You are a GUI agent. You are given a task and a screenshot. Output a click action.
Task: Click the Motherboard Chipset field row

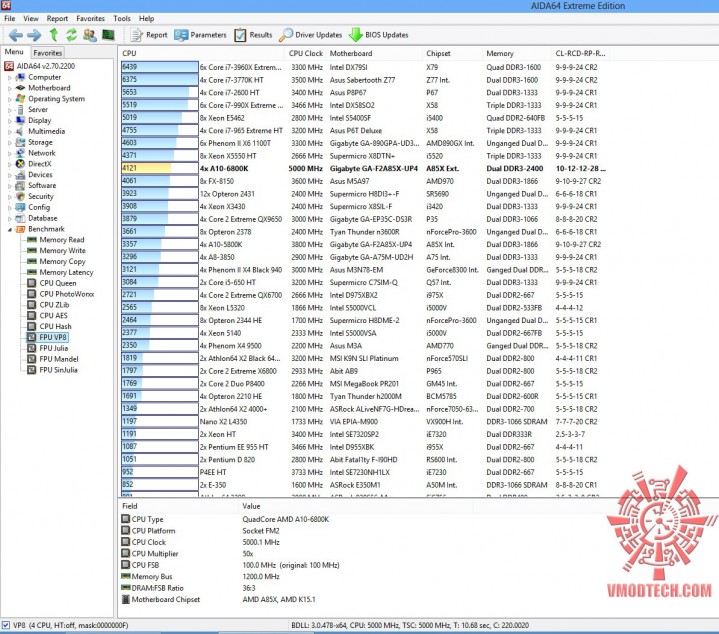click(218, 599)
